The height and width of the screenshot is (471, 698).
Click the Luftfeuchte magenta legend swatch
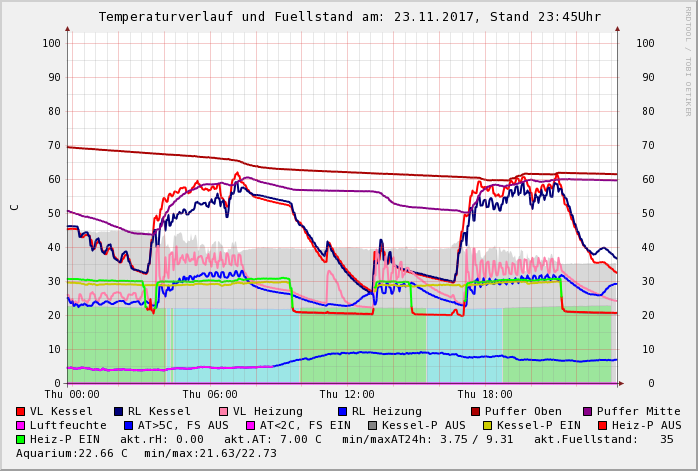21,425
